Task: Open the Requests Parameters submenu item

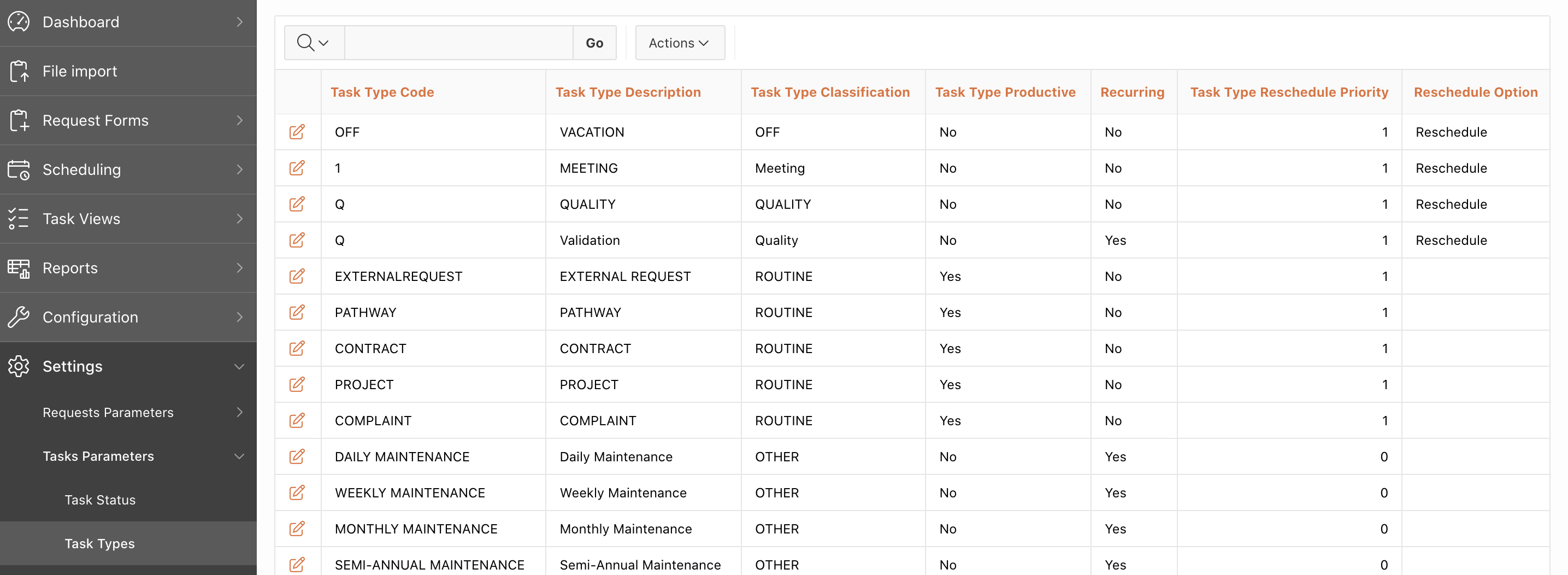Action: (x=128, y=412)
